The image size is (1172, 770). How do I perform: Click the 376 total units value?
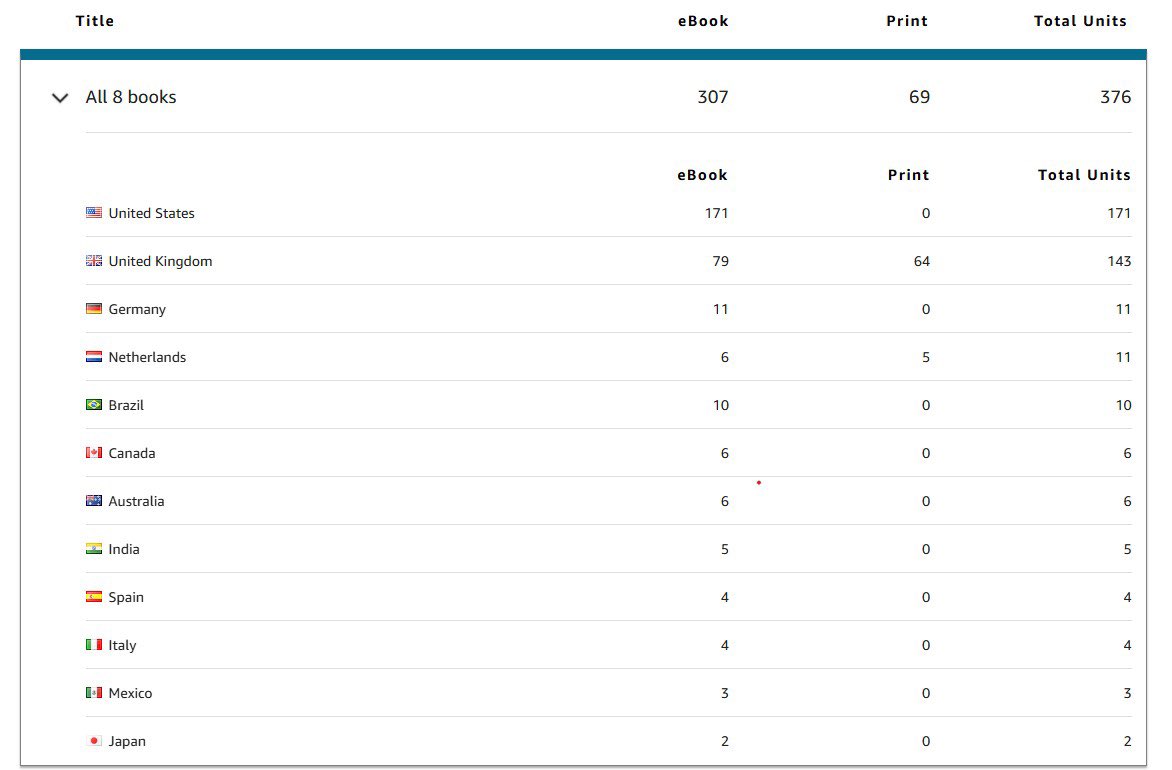1115,97
